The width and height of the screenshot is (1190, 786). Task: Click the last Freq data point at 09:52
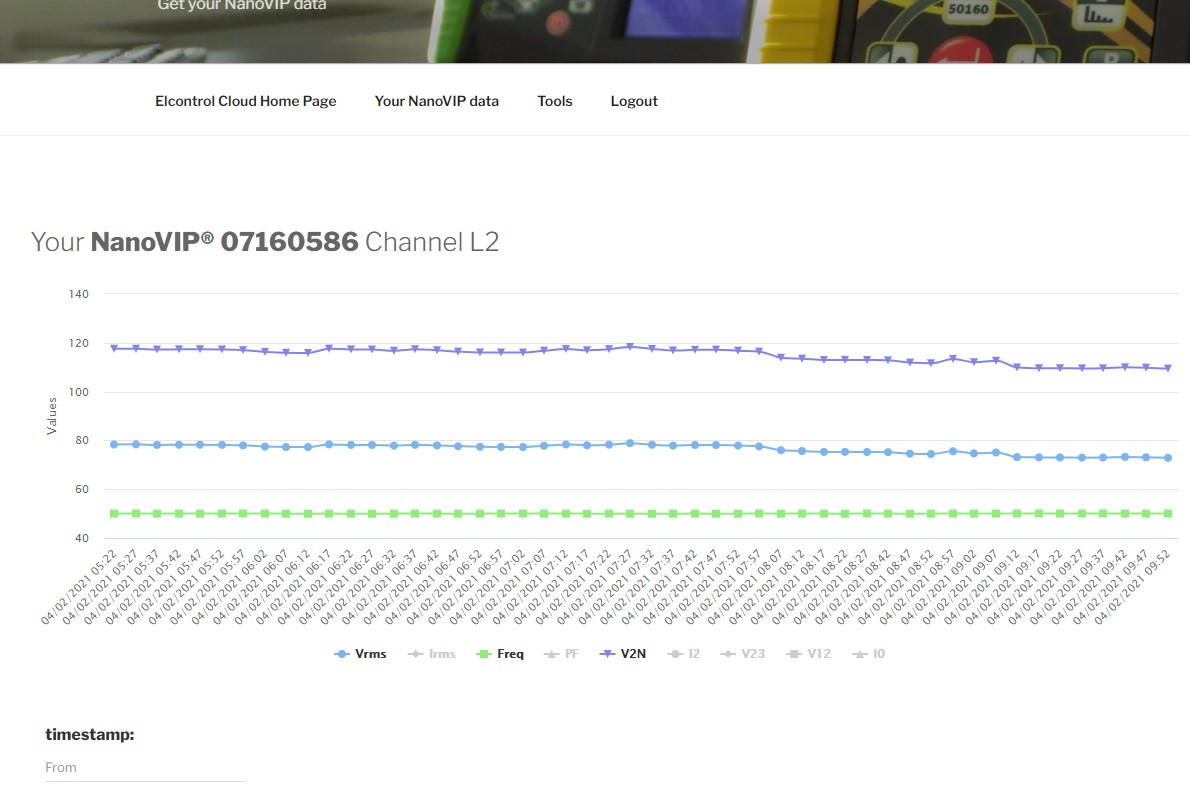click(1167, 514)
